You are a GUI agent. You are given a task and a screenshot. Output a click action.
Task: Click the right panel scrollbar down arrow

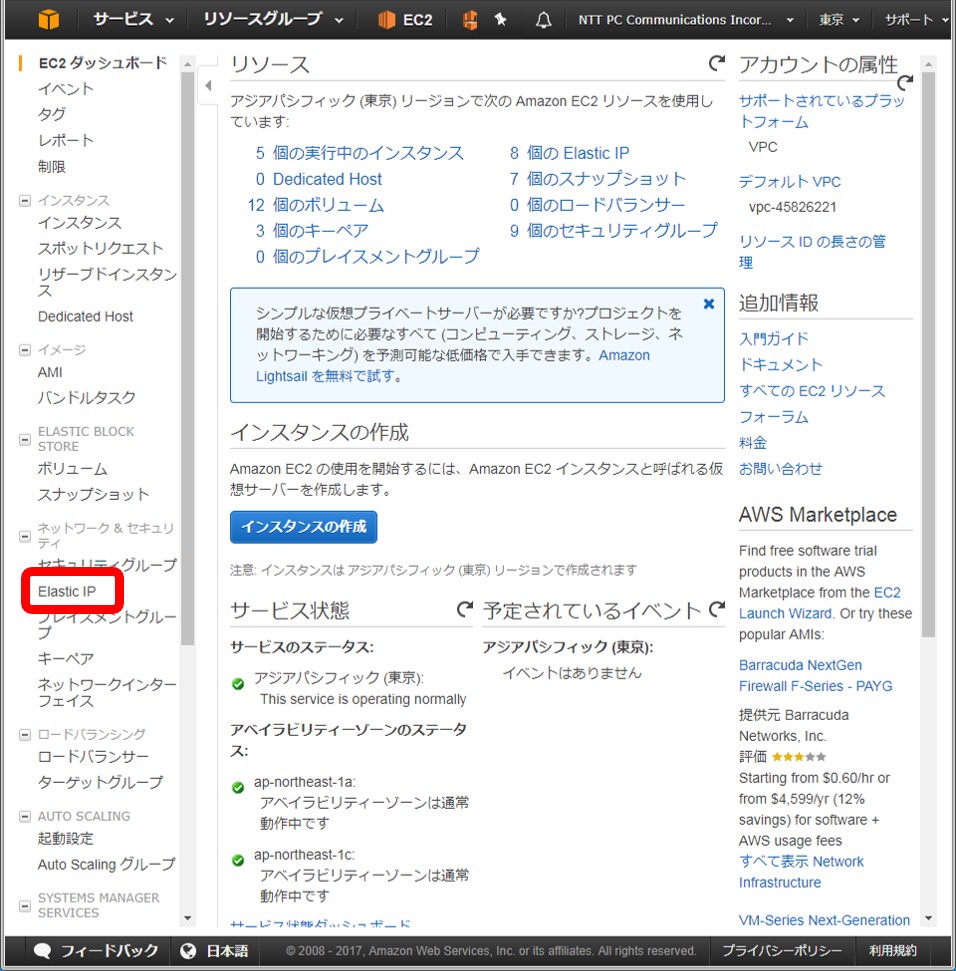tap(928, 918)
